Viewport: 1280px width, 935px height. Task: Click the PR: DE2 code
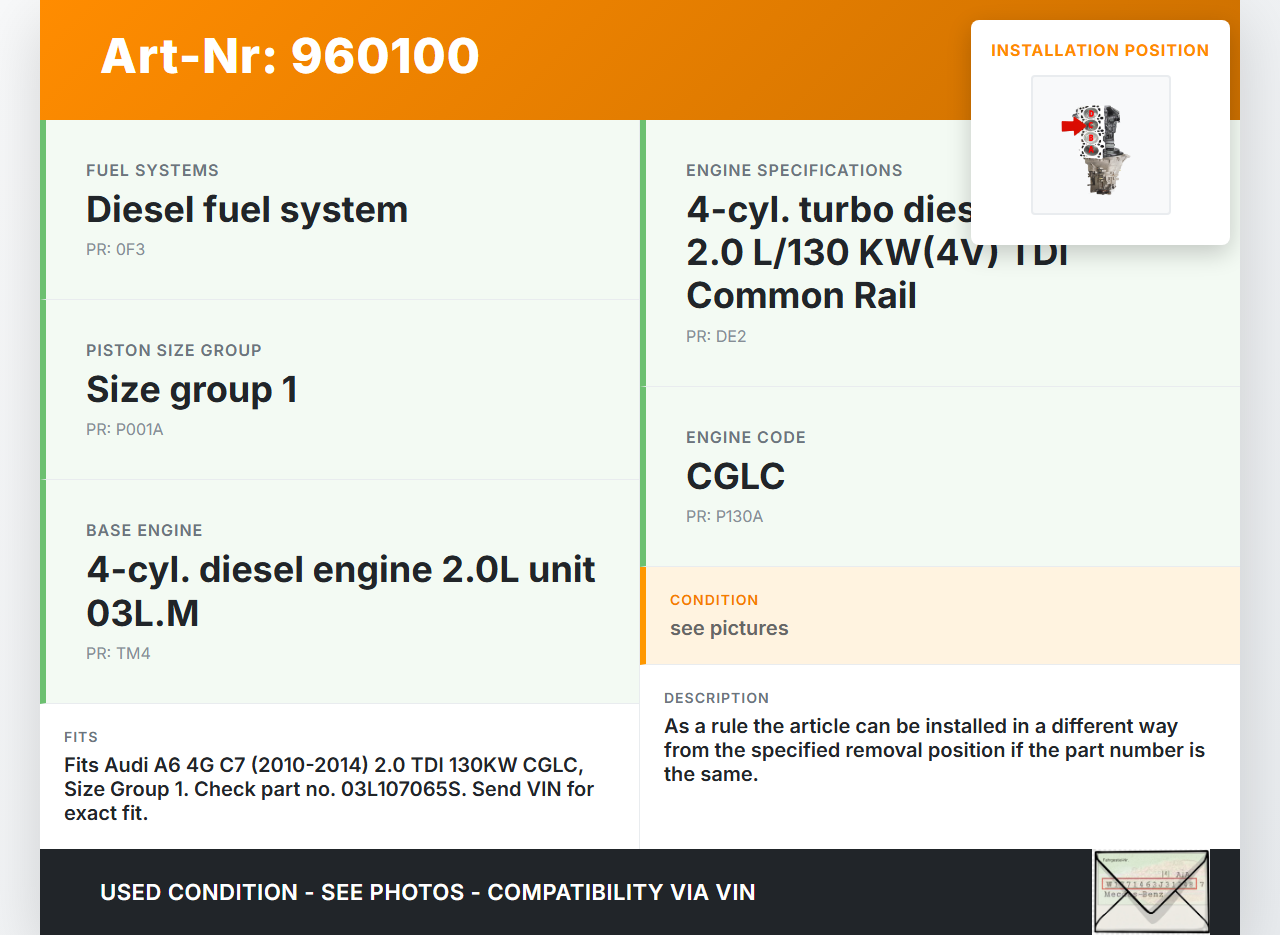click(716, 336)
